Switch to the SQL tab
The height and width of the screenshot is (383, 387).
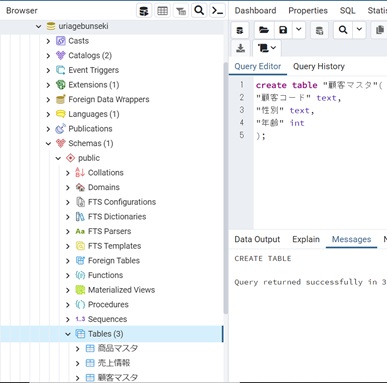348,11
